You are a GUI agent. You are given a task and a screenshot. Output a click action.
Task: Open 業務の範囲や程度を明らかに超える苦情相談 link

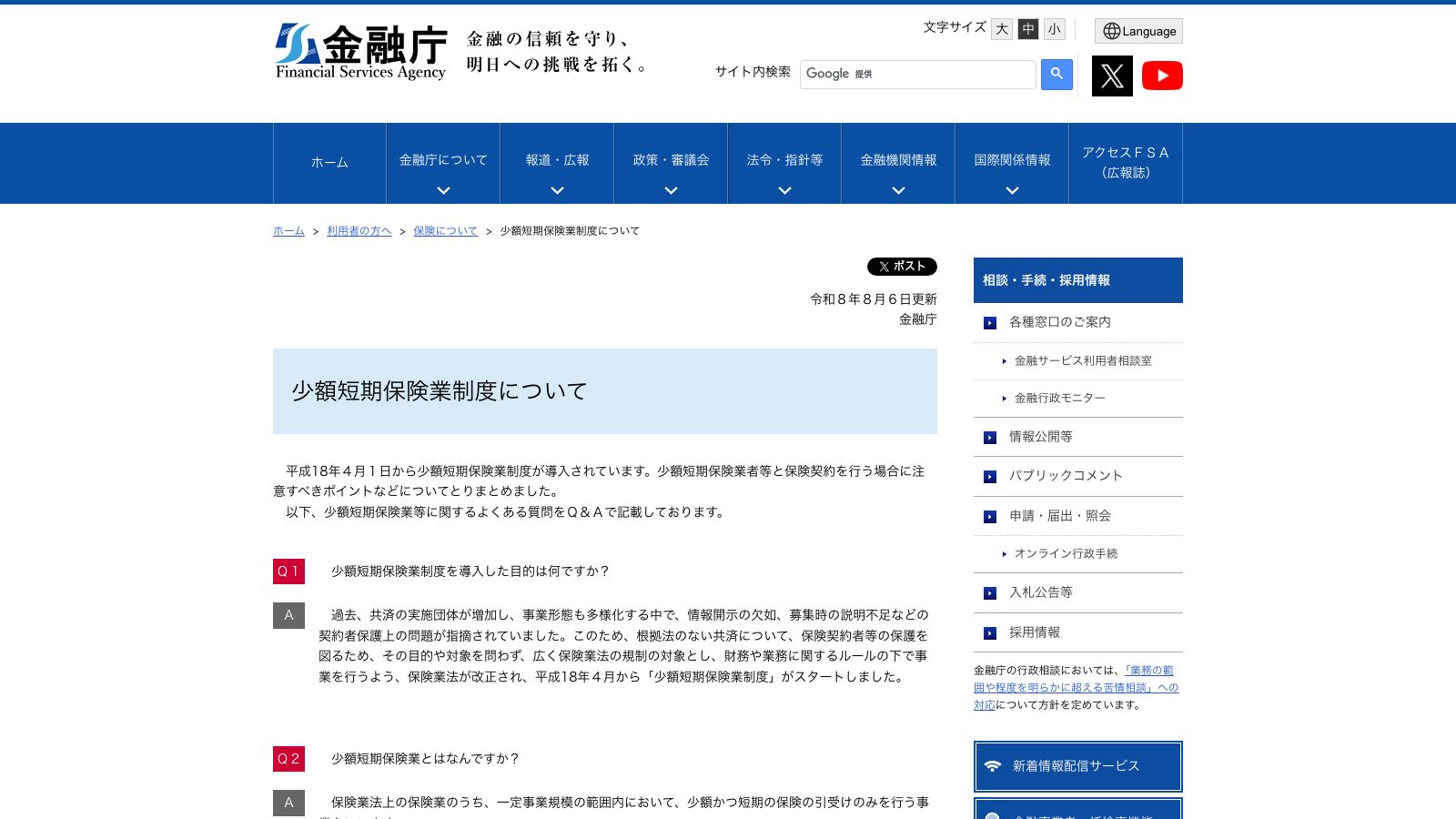1076,687
